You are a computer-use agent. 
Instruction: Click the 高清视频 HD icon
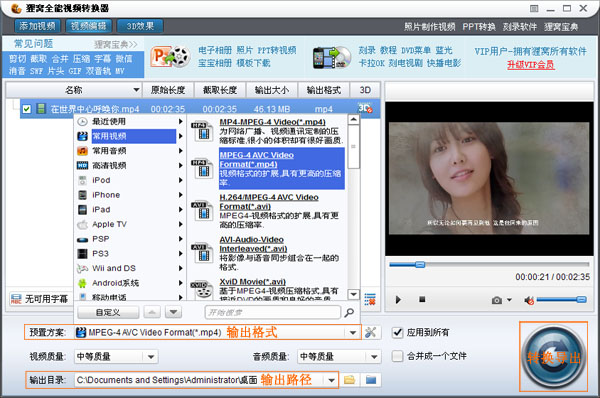point(82,165)
